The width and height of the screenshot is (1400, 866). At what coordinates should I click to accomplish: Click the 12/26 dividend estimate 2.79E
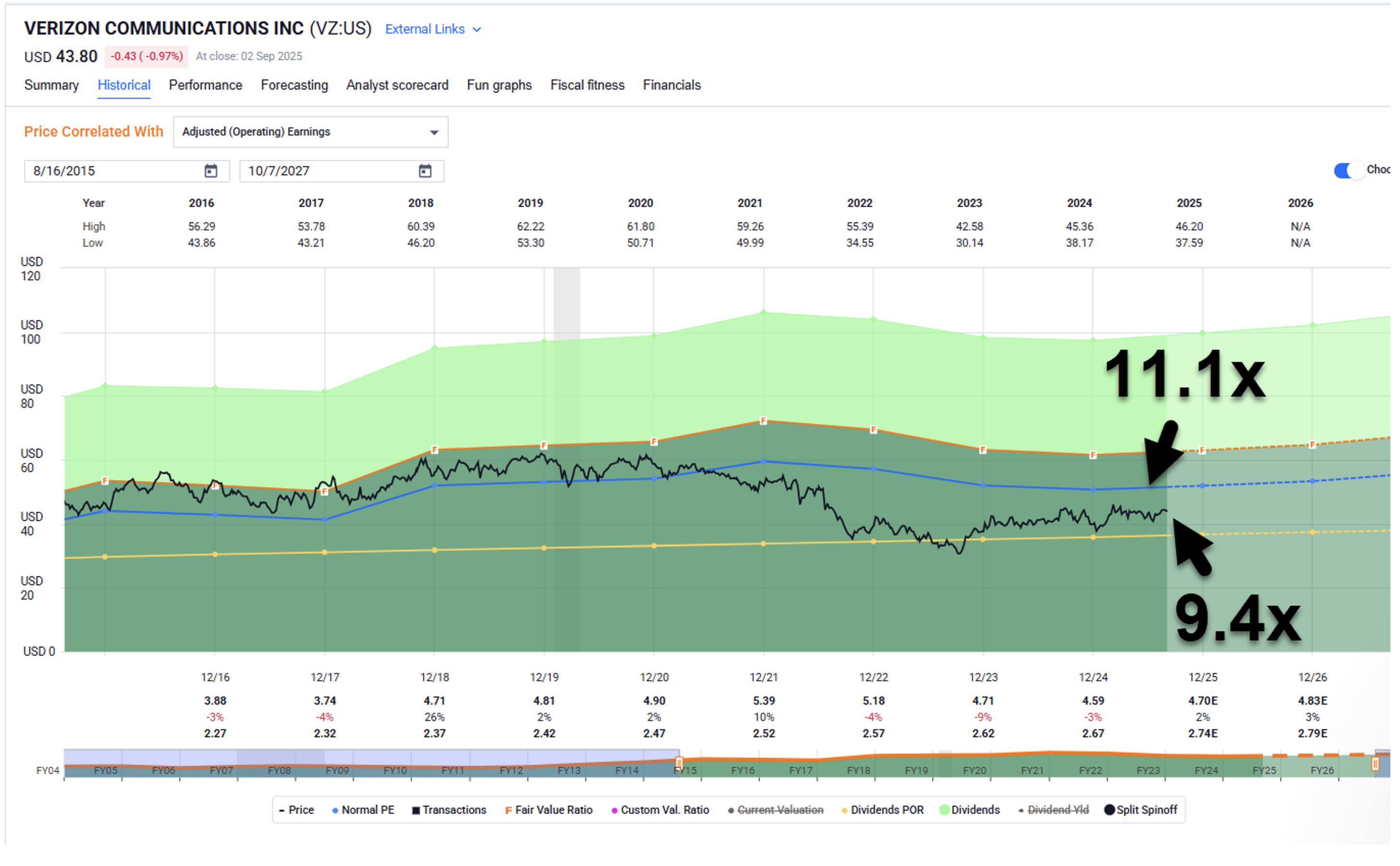click(1312, 734)
